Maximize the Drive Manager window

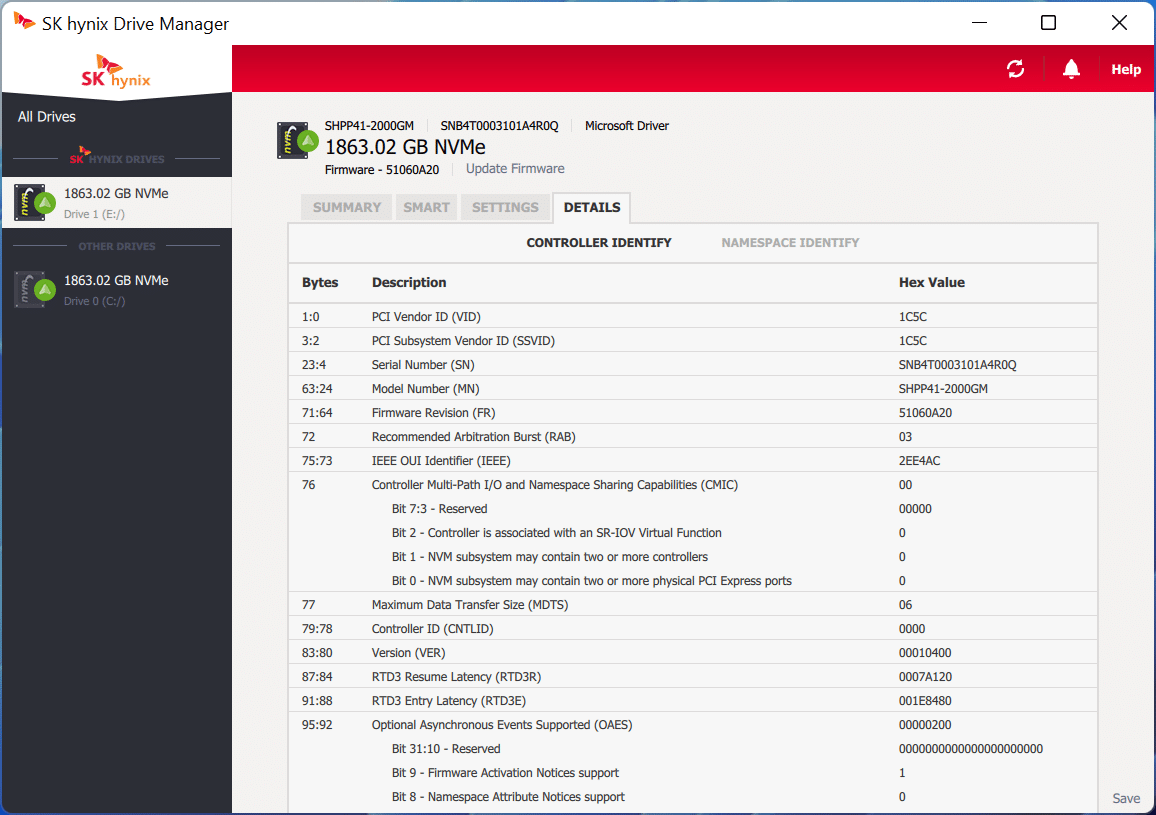(1048, 22)
